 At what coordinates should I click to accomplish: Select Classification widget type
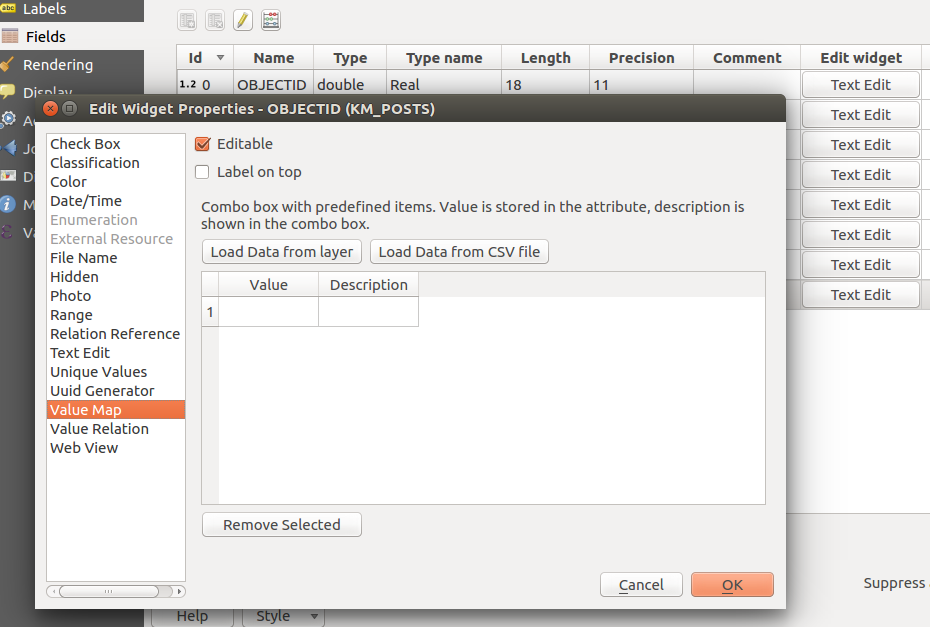coord(116,163)
